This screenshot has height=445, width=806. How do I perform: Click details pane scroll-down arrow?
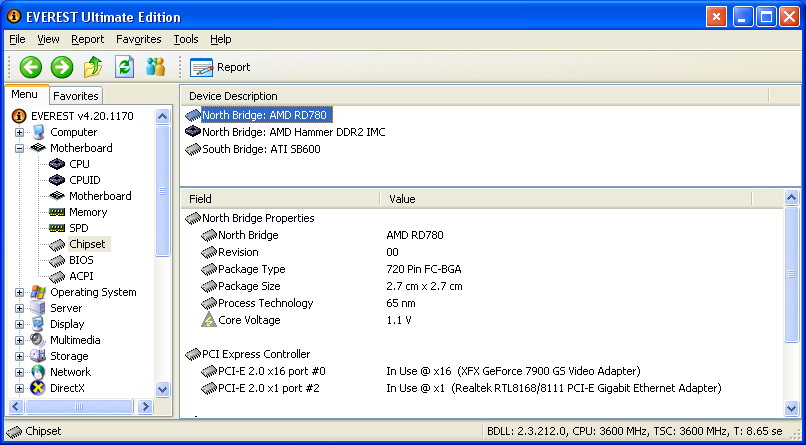point(792,409)
